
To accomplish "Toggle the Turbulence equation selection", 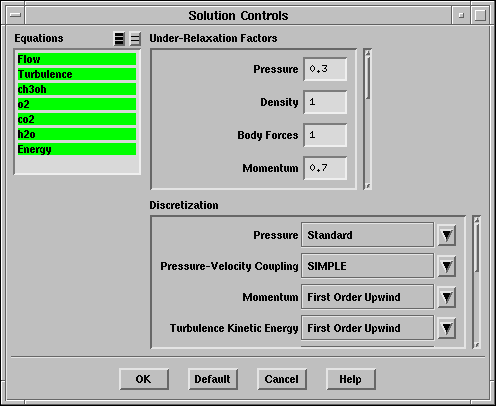I will click(x=77, y=74).
